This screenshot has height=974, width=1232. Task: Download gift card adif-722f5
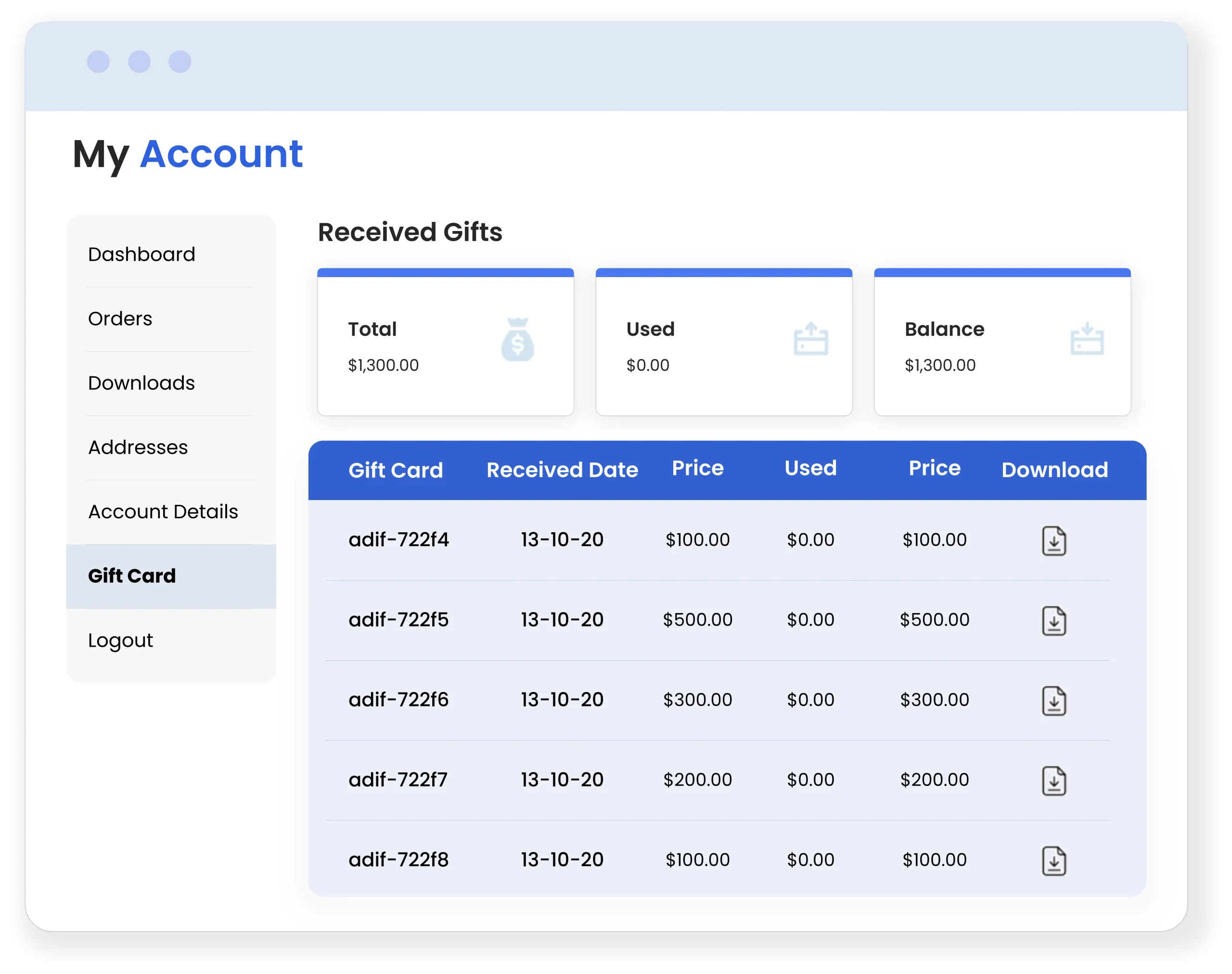tap(1053, 620)
